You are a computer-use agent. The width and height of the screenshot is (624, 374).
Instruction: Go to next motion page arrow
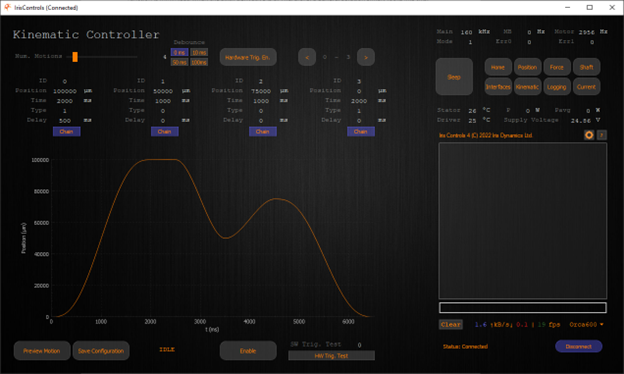[x=366, y=57]
